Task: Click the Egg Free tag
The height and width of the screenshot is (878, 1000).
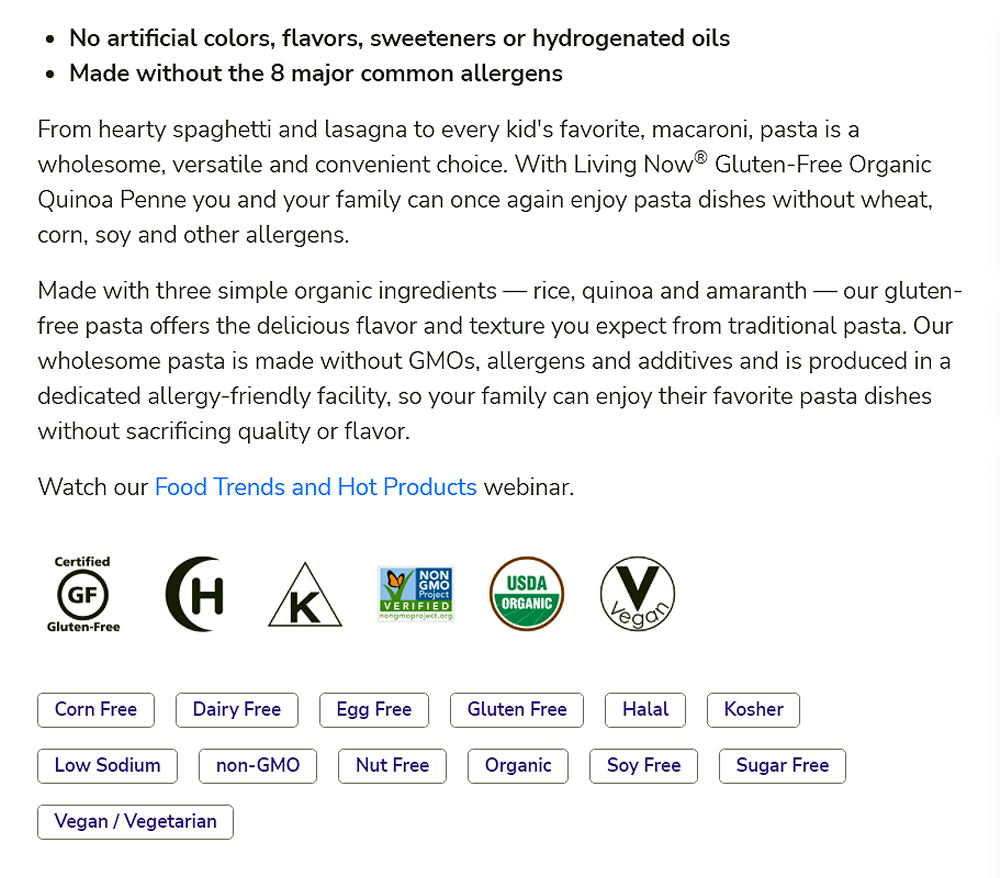Action: (374, 710)
